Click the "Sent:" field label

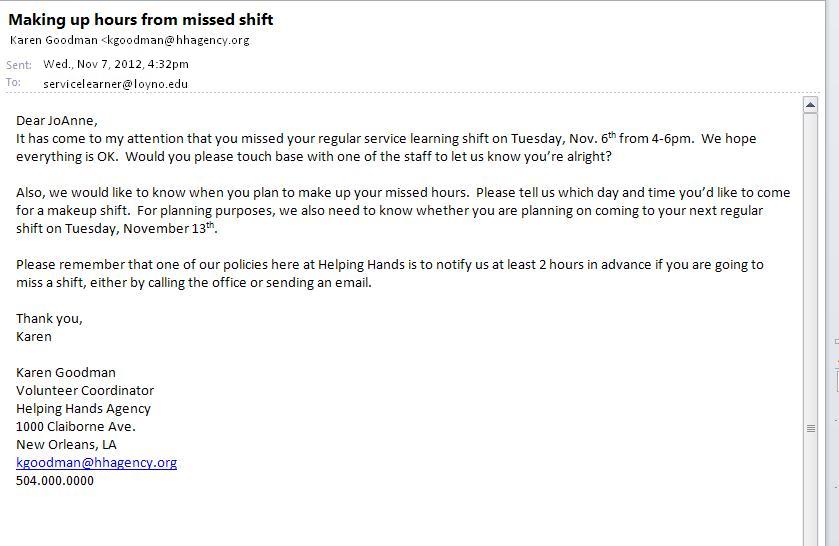click(x=19, y=65)
